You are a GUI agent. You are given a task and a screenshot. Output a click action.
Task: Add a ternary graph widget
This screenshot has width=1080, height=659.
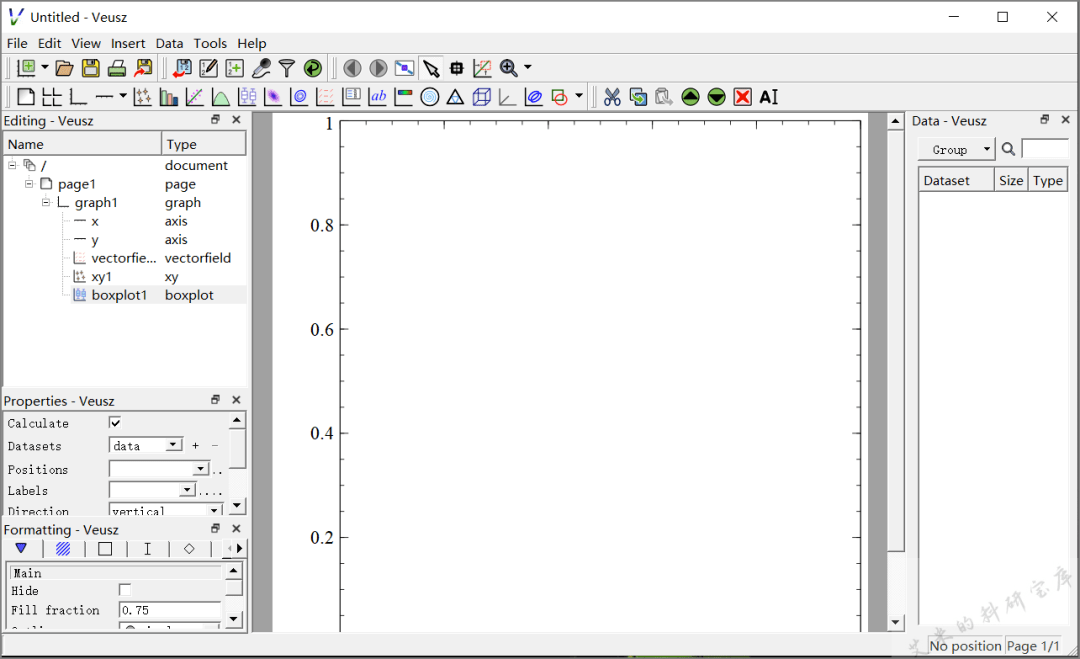click(x=455, y=97)
